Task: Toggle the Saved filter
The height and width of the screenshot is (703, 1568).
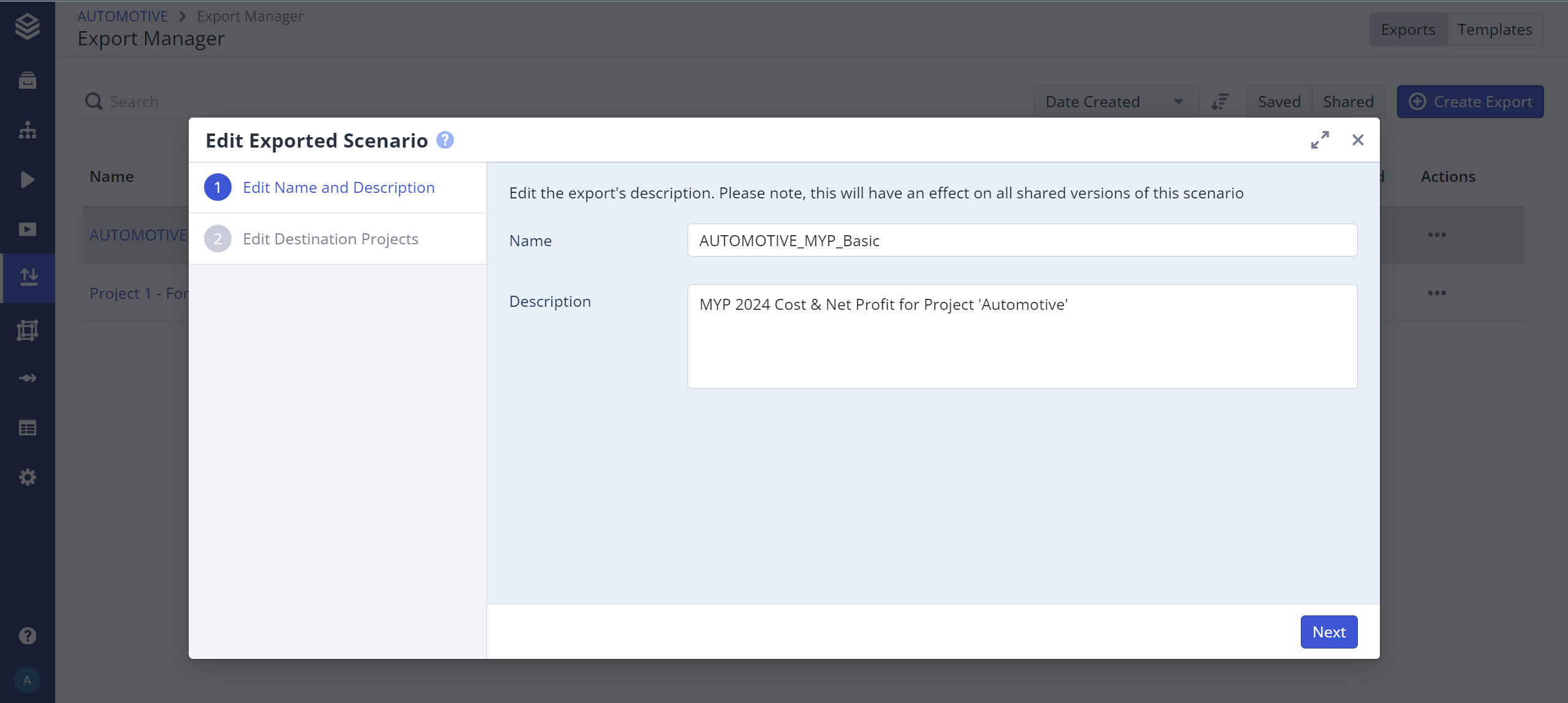Action: click(1279, 102)
